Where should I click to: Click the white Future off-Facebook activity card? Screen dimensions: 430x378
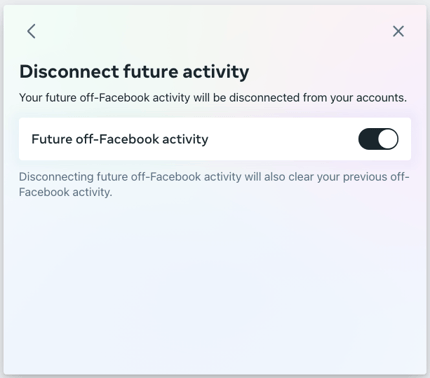[215, 139]
